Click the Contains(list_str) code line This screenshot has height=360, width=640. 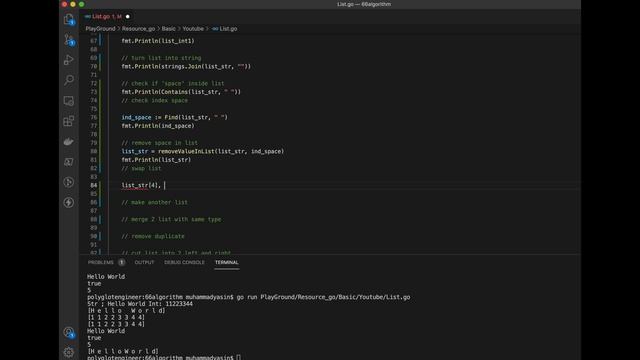pyautogui.click(x=181, y=92)
